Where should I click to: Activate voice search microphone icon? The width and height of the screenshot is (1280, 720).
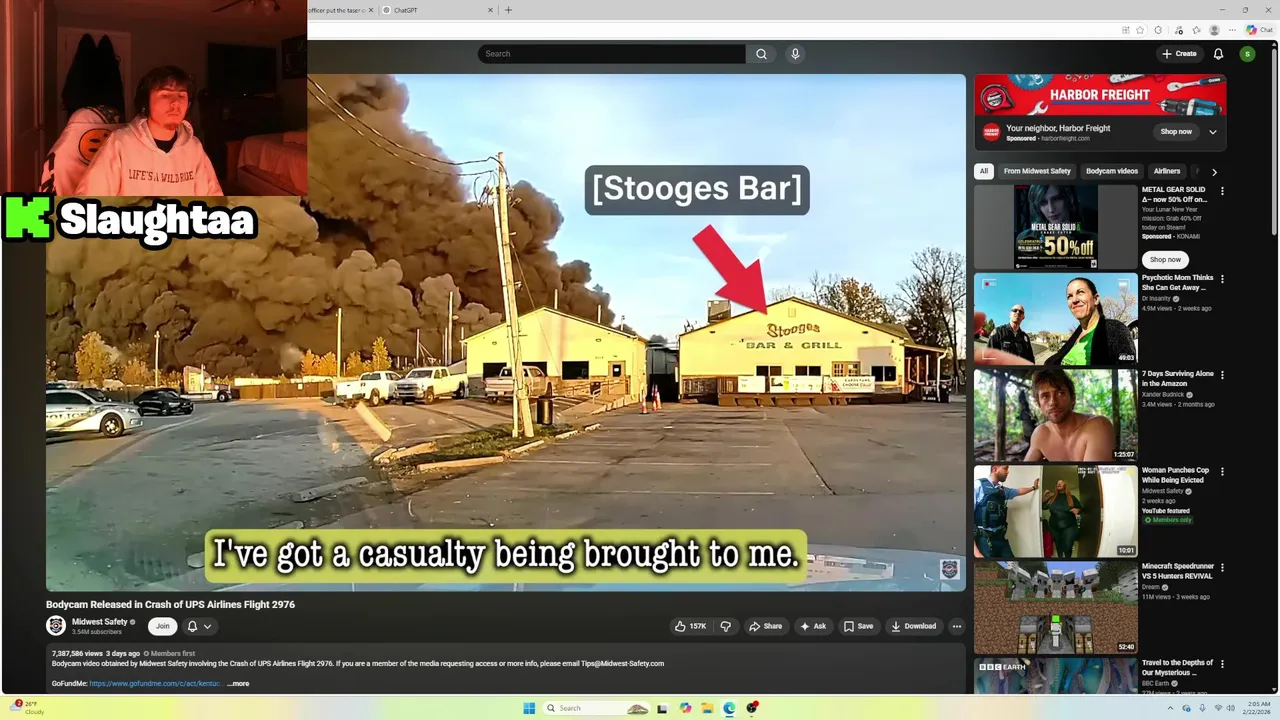point(795,54)
